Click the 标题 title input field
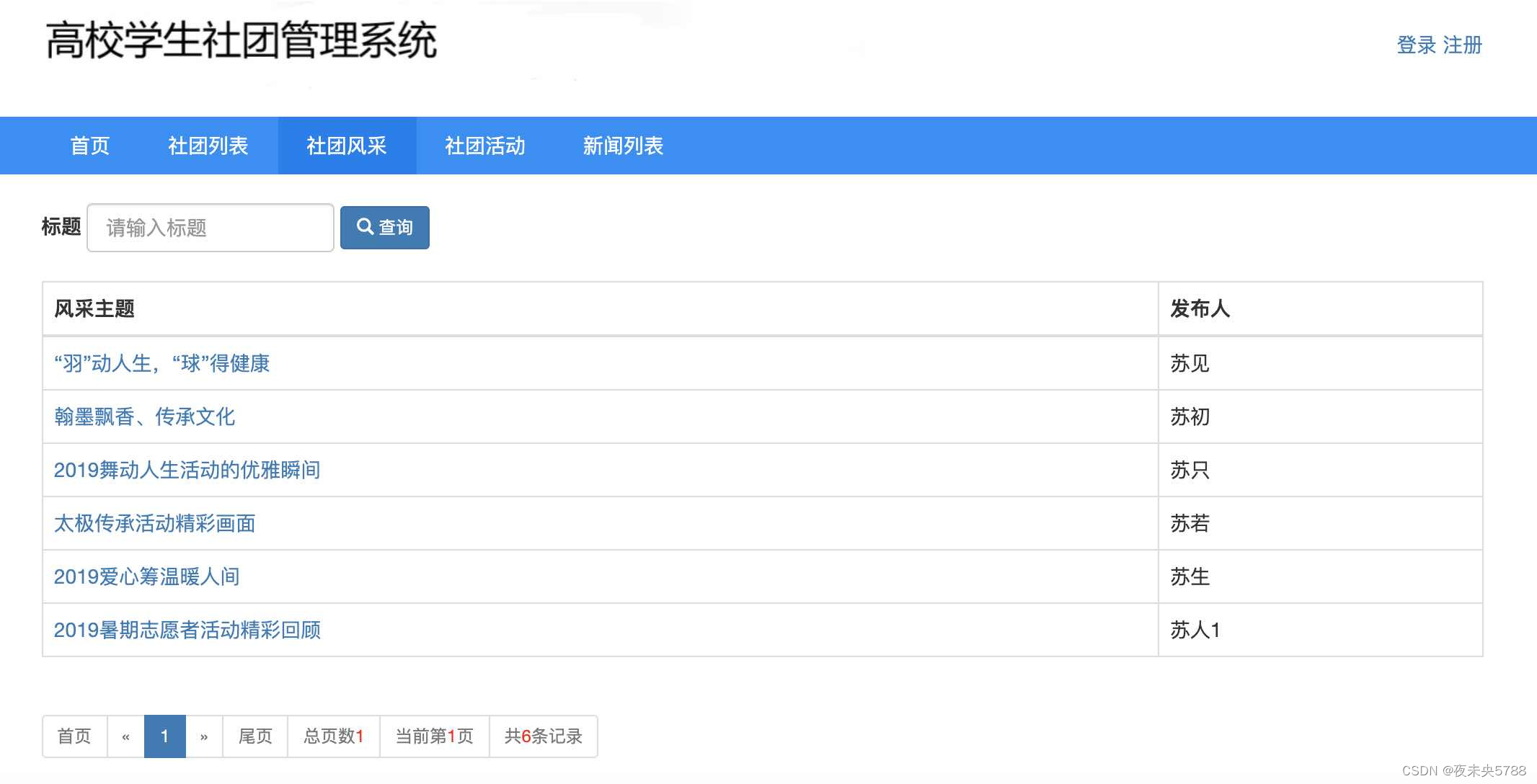Screen dimensions: 1537x784 coord(210,228)
